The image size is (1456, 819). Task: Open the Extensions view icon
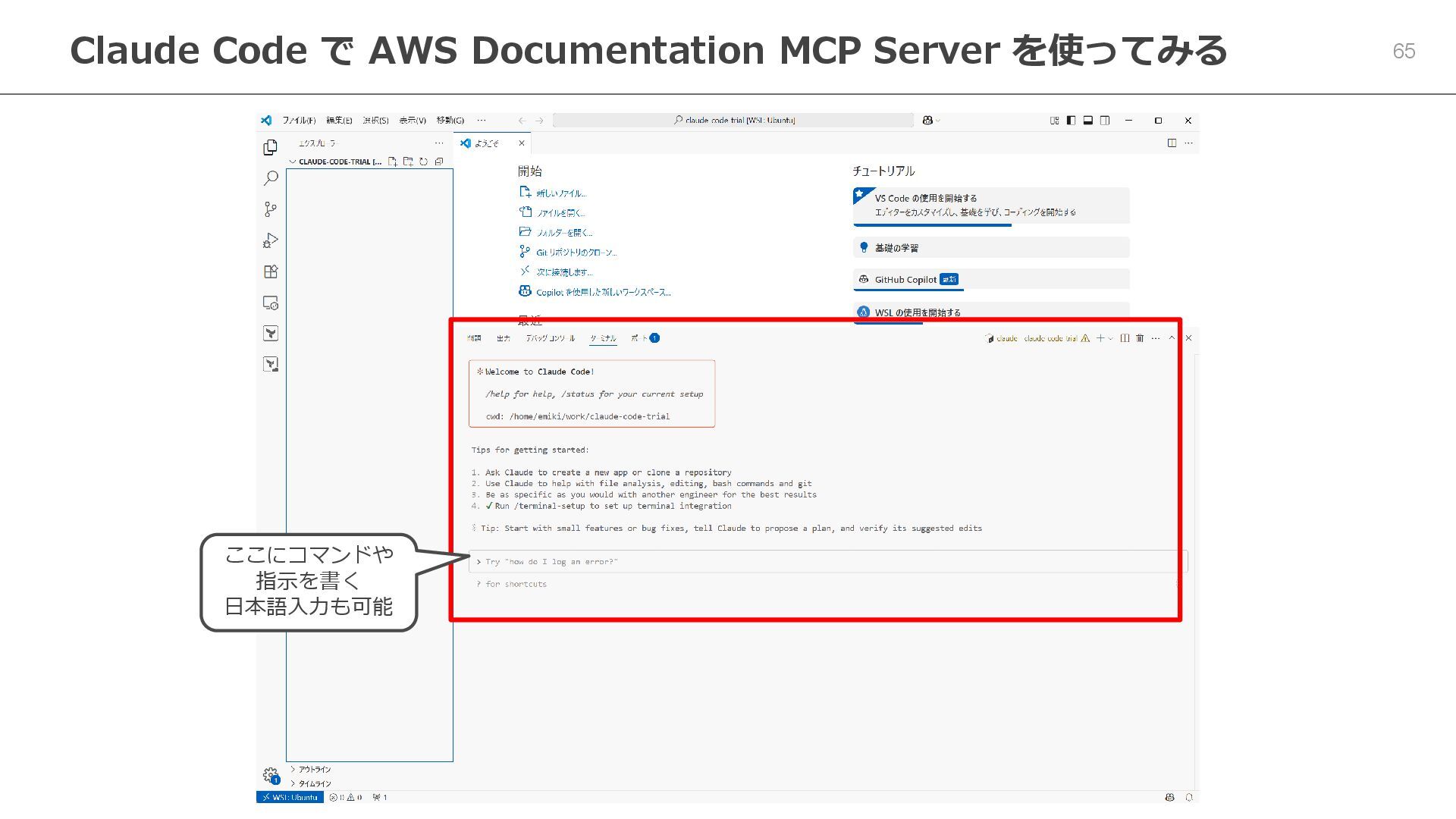[x=270, y=271]
